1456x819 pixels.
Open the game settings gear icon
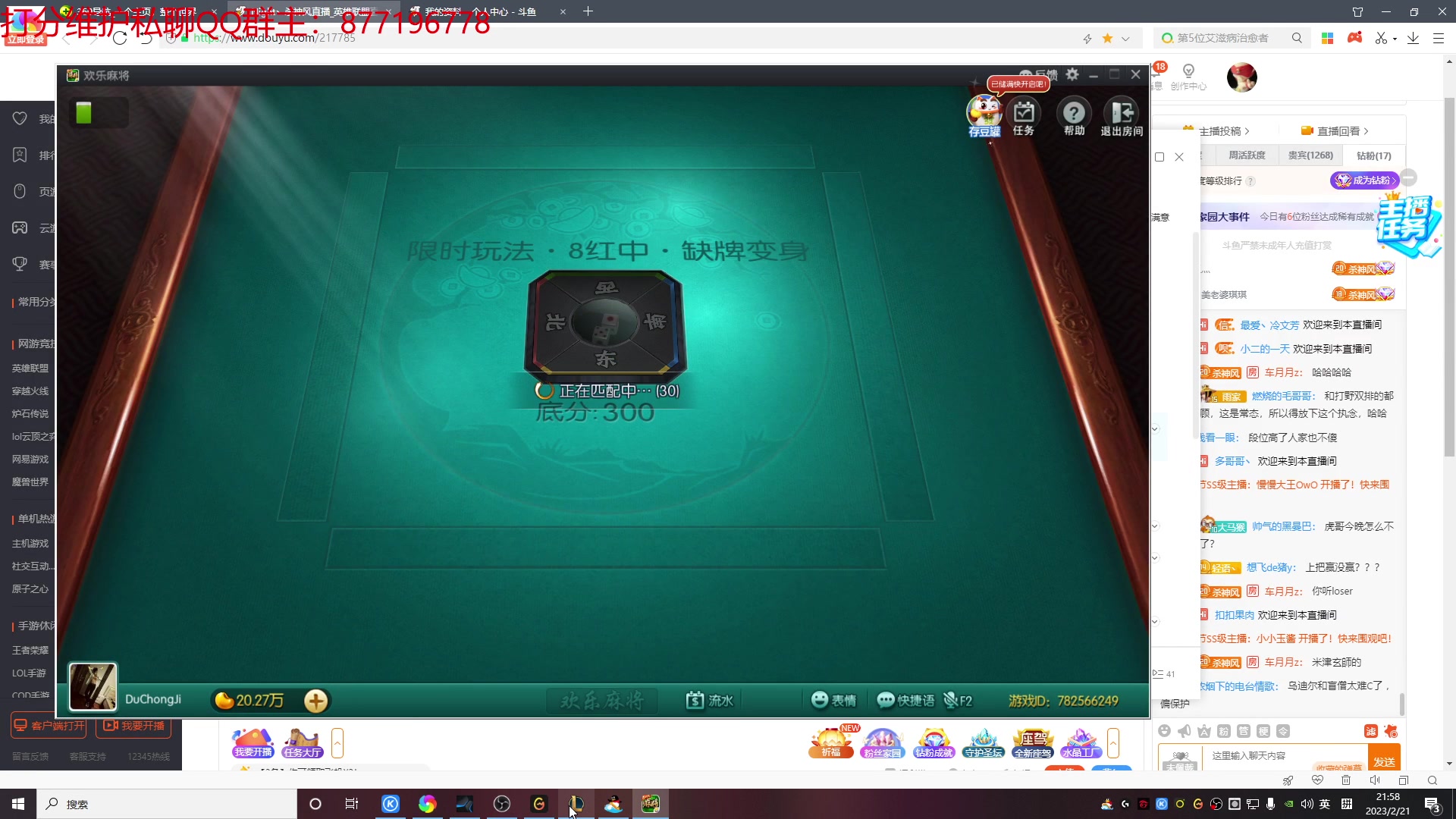click(x=1072, y=74)
